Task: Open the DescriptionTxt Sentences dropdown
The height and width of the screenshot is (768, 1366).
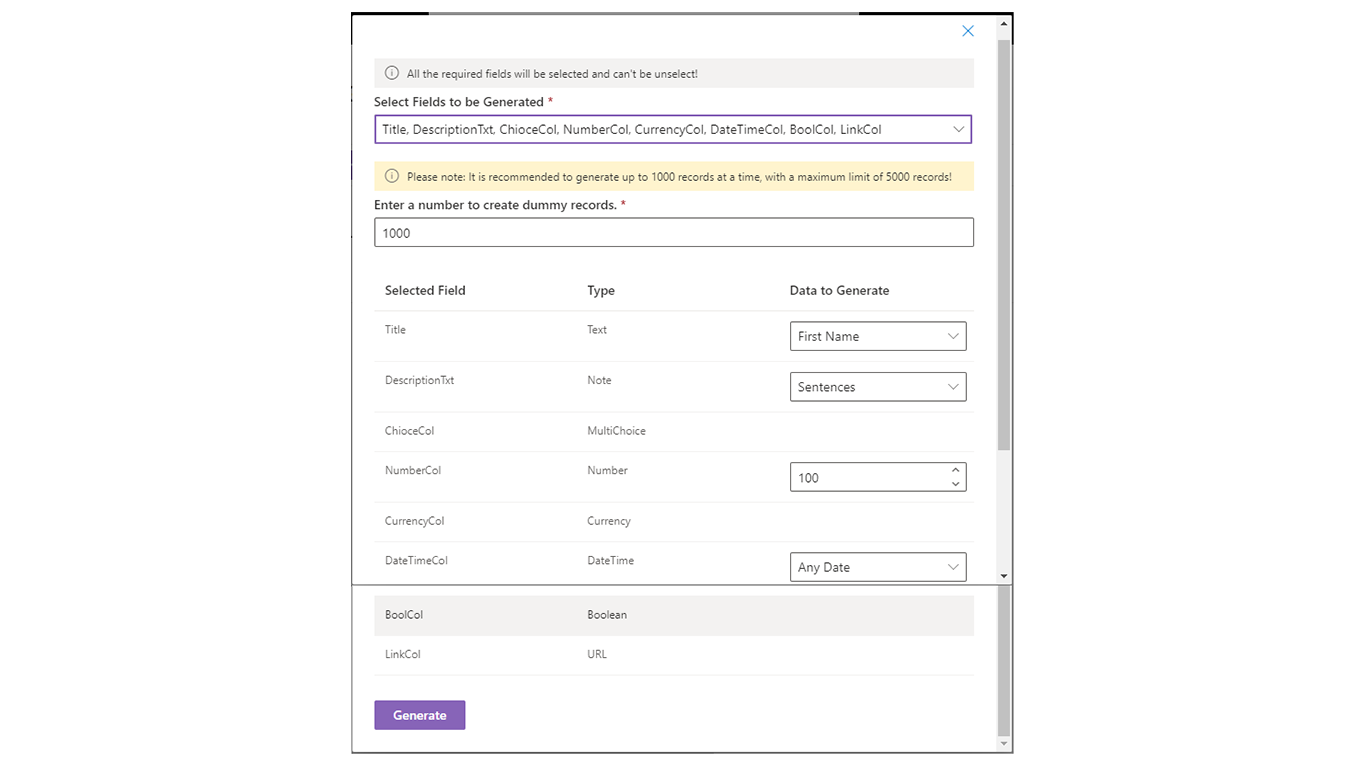Action: pyautogui.click(x=878, y=387)
